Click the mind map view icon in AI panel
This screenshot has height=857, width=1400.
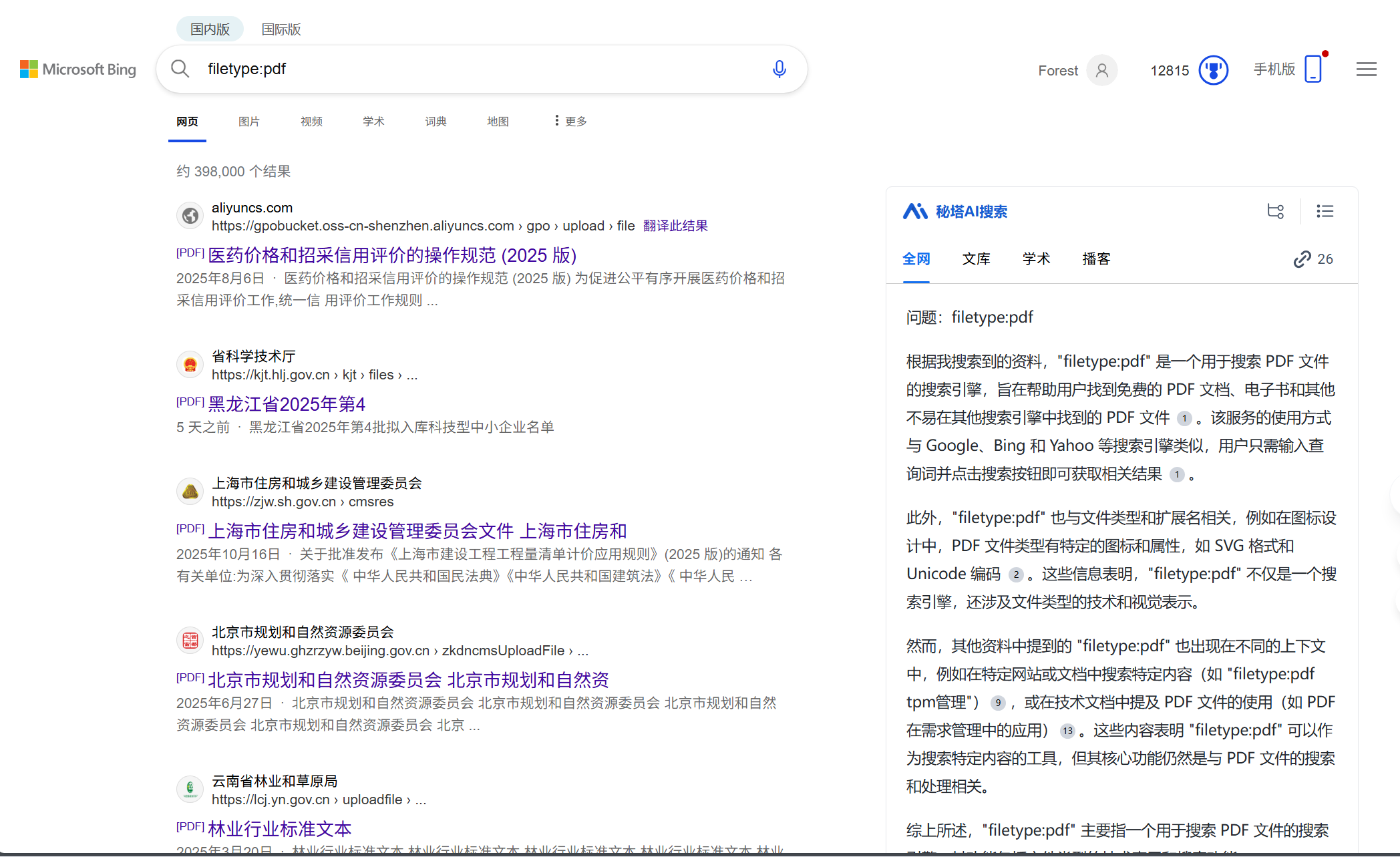1275,211
